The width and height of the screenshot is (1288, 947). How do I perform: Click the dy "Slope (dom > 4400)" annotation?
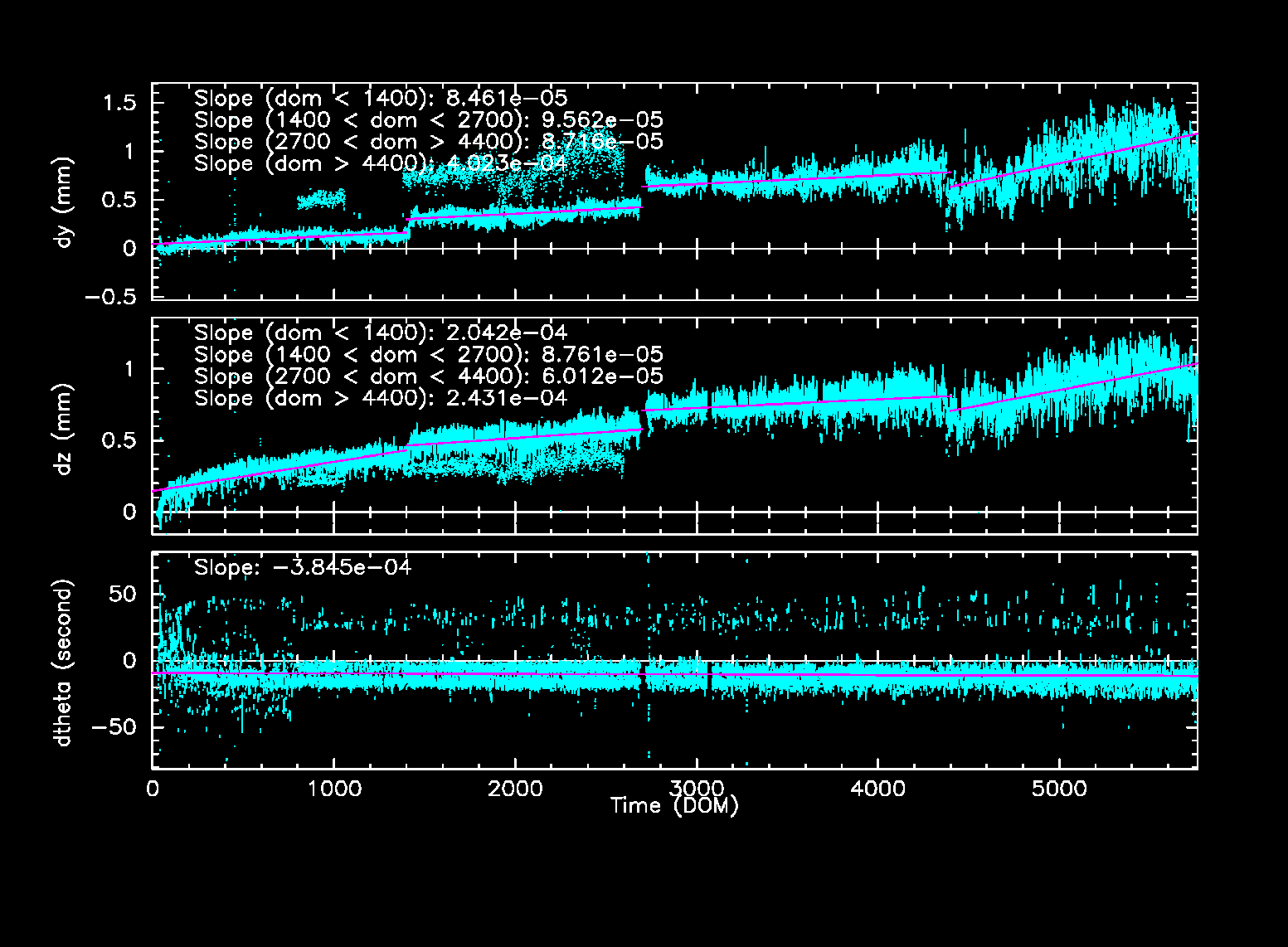380,164
